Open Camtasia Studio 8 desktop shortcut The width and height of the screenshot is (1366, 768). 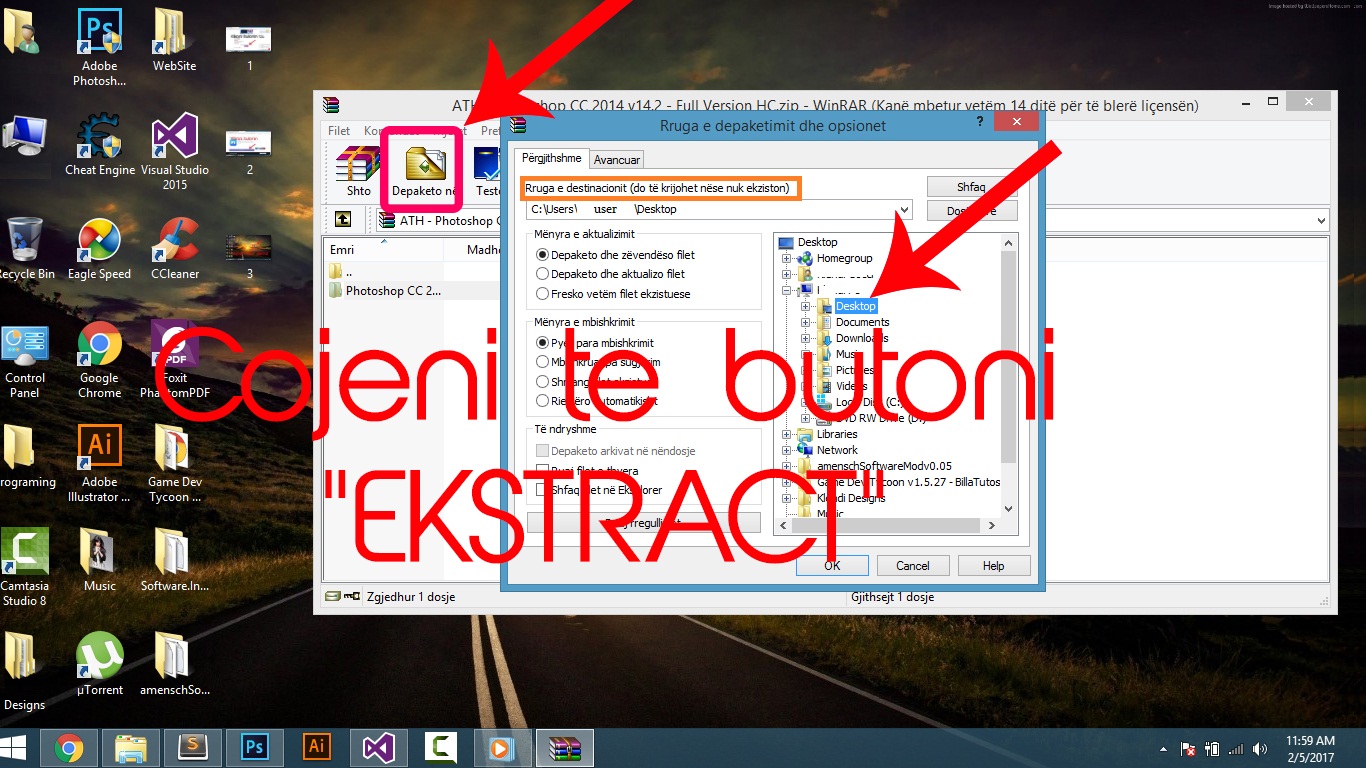pos(25,568)
